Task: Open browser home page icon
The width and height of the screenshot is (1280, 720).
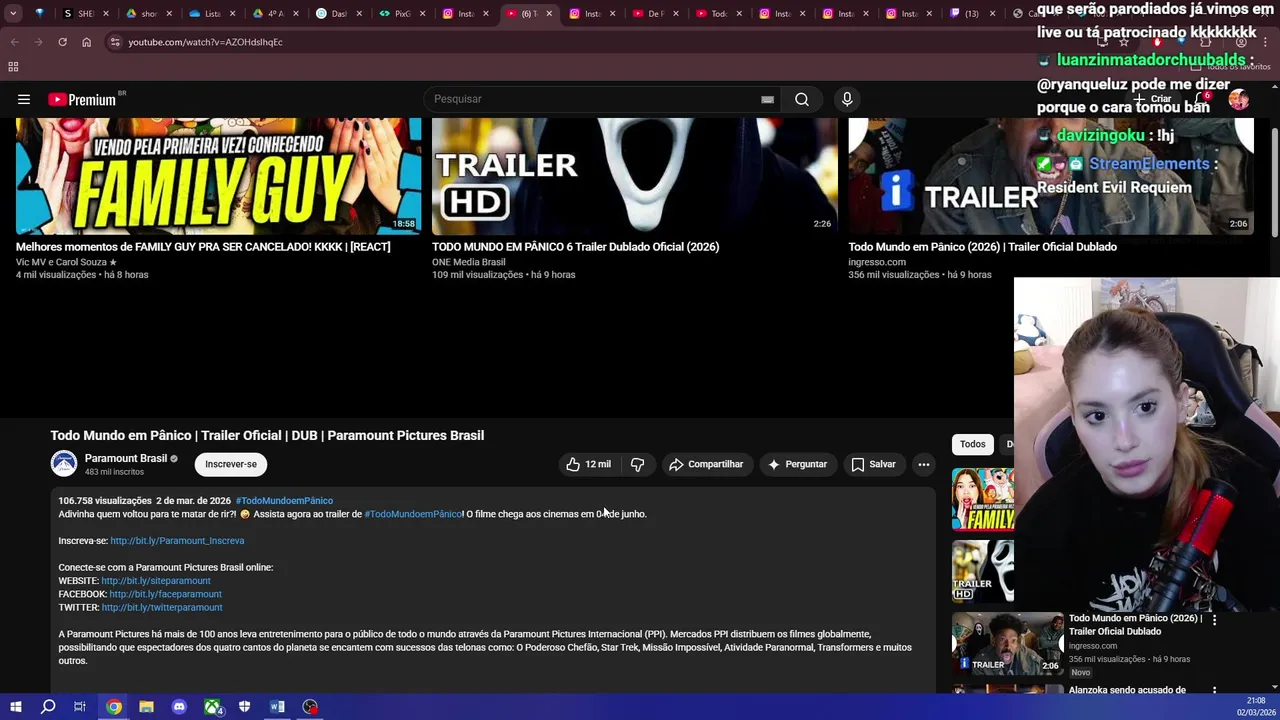Action: click(86, 42)
